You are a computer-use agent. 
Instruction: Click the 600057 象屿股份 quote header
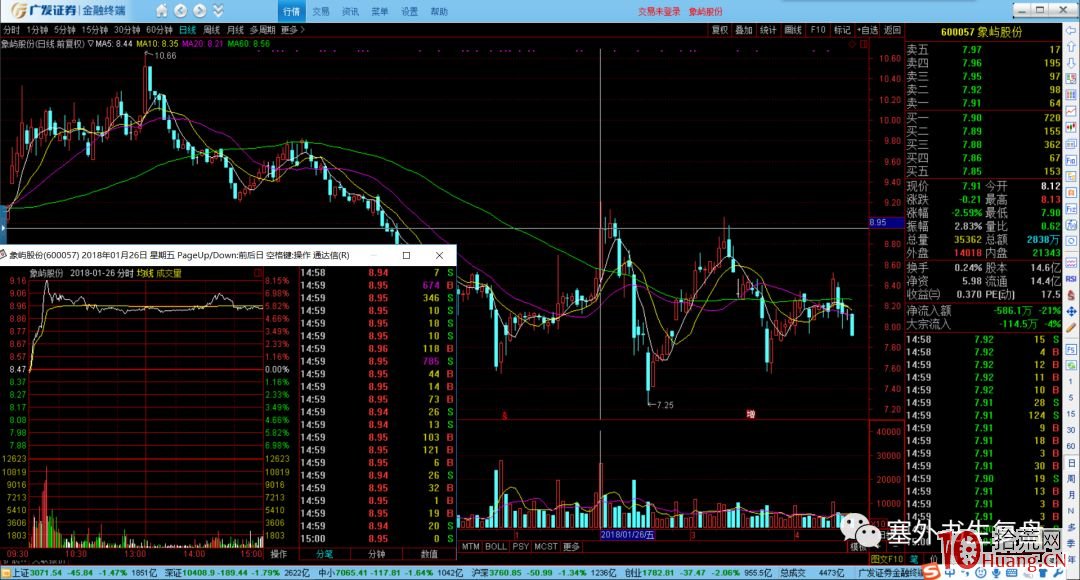coord(982,32)
